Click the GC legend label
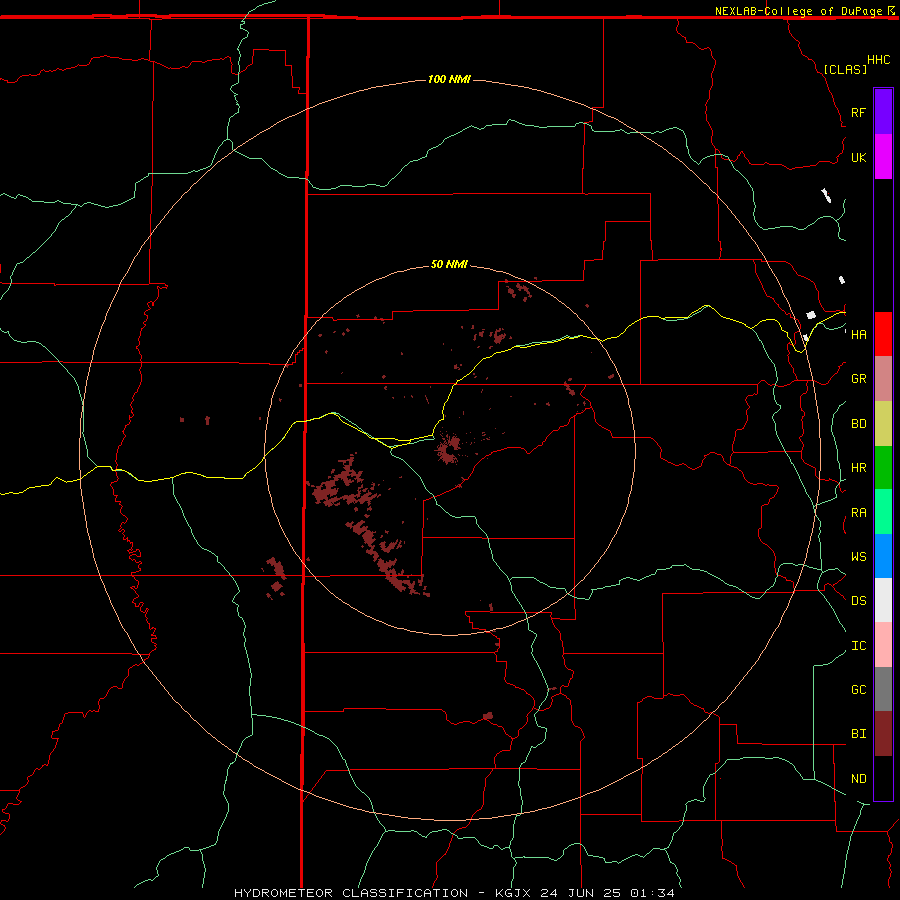Screen dimensions: 900x900 point(858,690)
